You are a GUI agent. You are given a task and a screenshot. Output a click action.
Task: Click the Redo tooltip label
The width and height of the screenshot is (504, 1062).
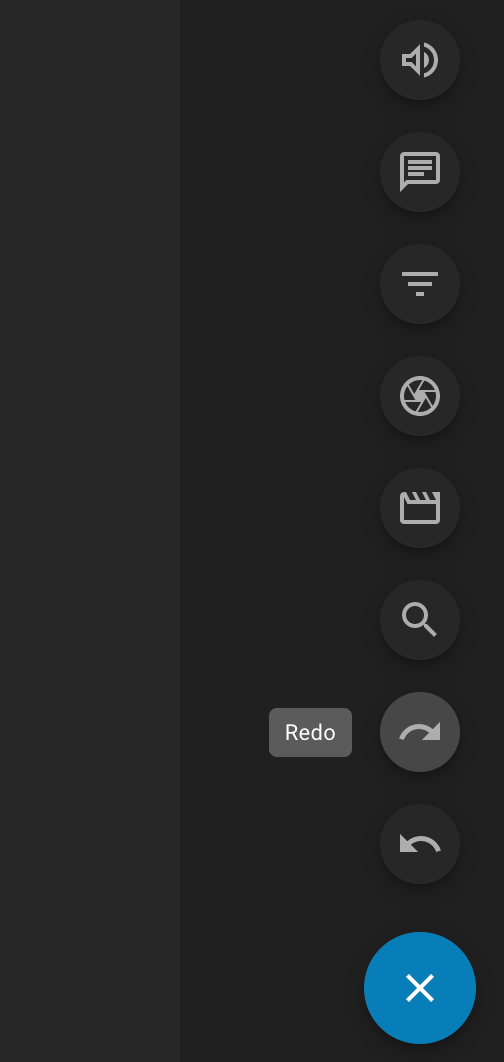(310, 732)
